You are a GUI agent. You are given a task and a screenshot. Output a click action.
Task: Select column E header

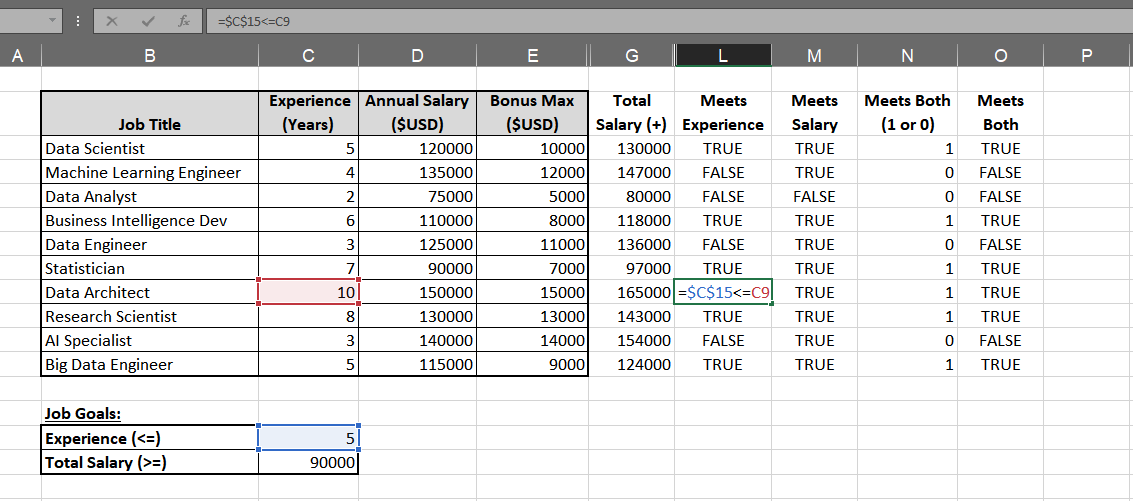pyautogui.click(x=532, y=55)
